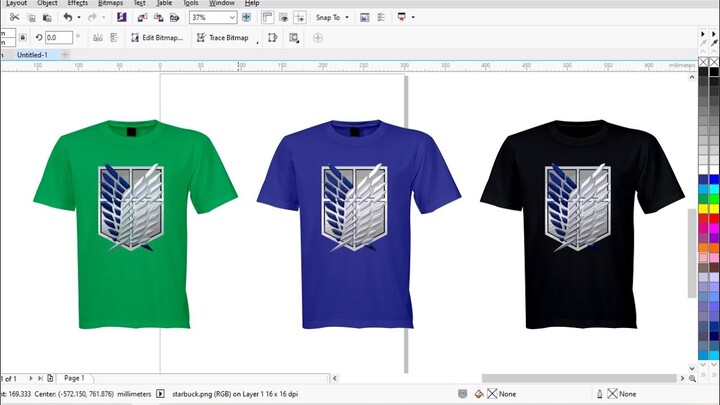This screenshot has height=405, width=720.
Task: Toggle the Lock ratio padlock
Action: (22, 38)
